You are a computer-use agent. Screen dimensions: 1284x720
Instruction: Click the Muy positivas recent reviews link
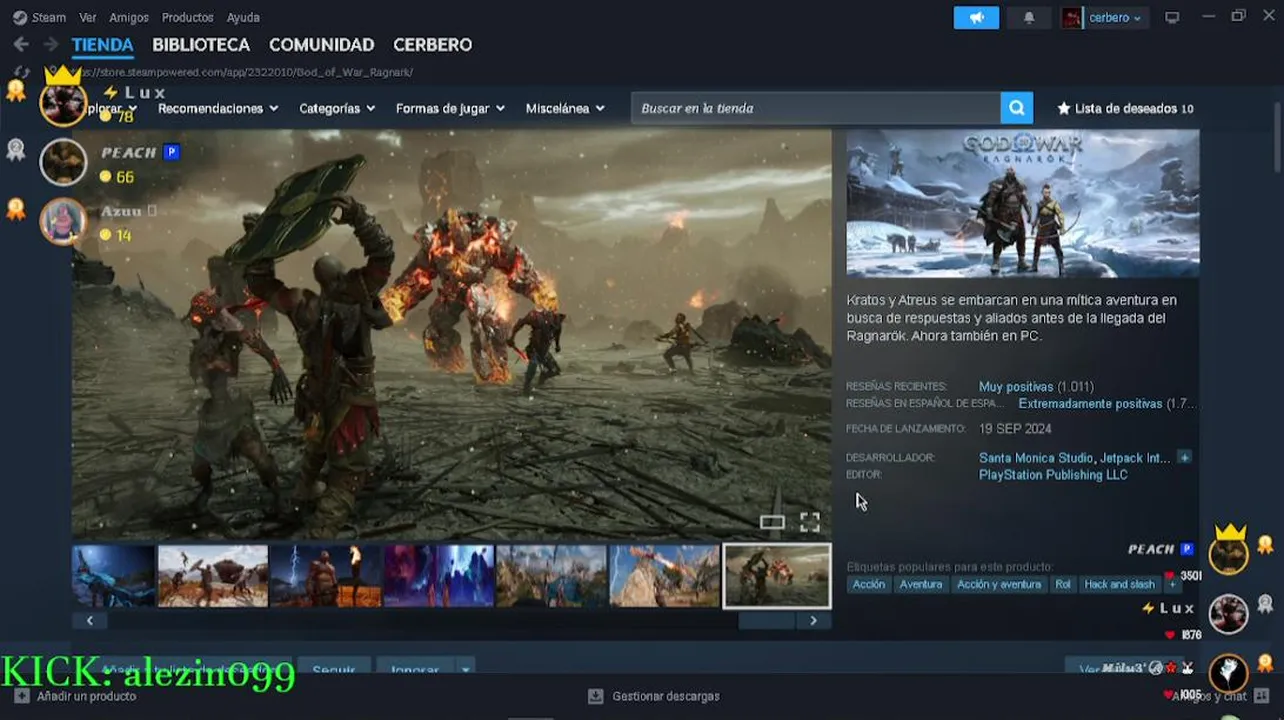(x=1016, y=387)
